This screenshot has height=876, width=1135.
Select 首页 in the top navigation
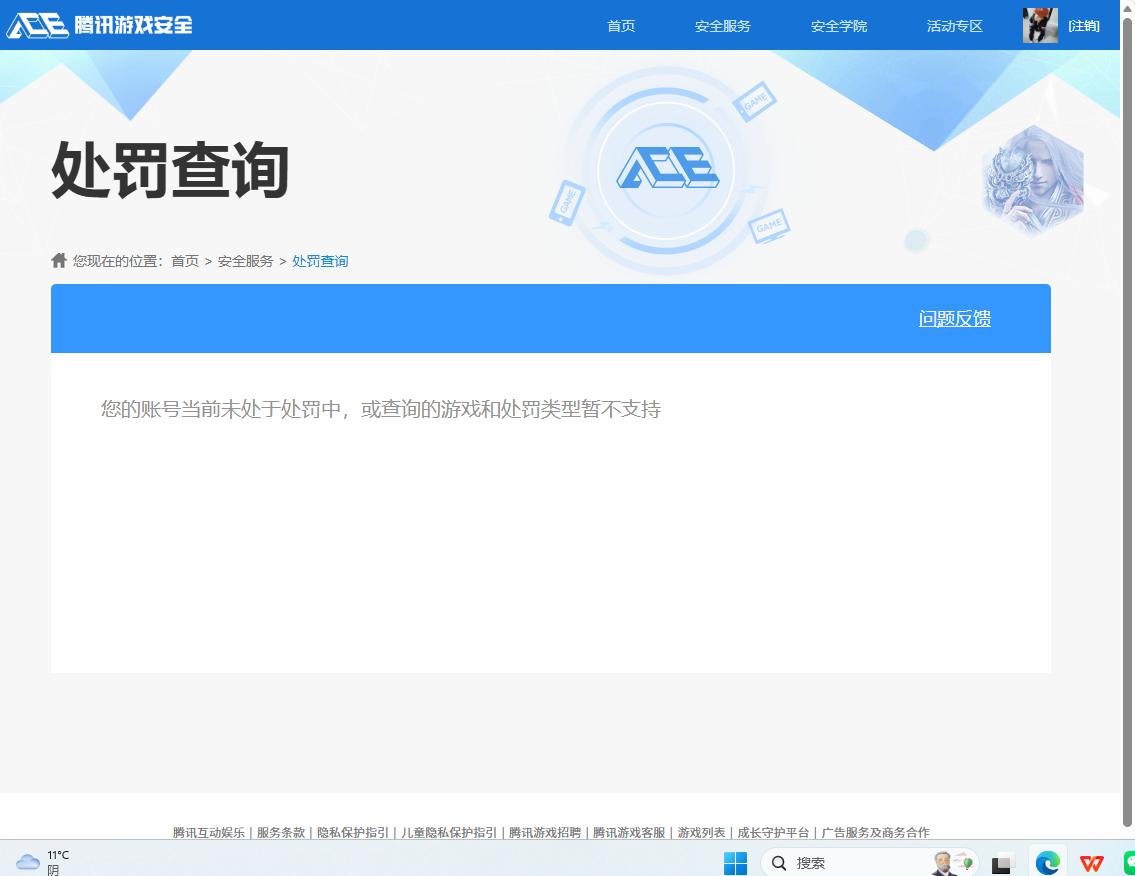[621, 26]
